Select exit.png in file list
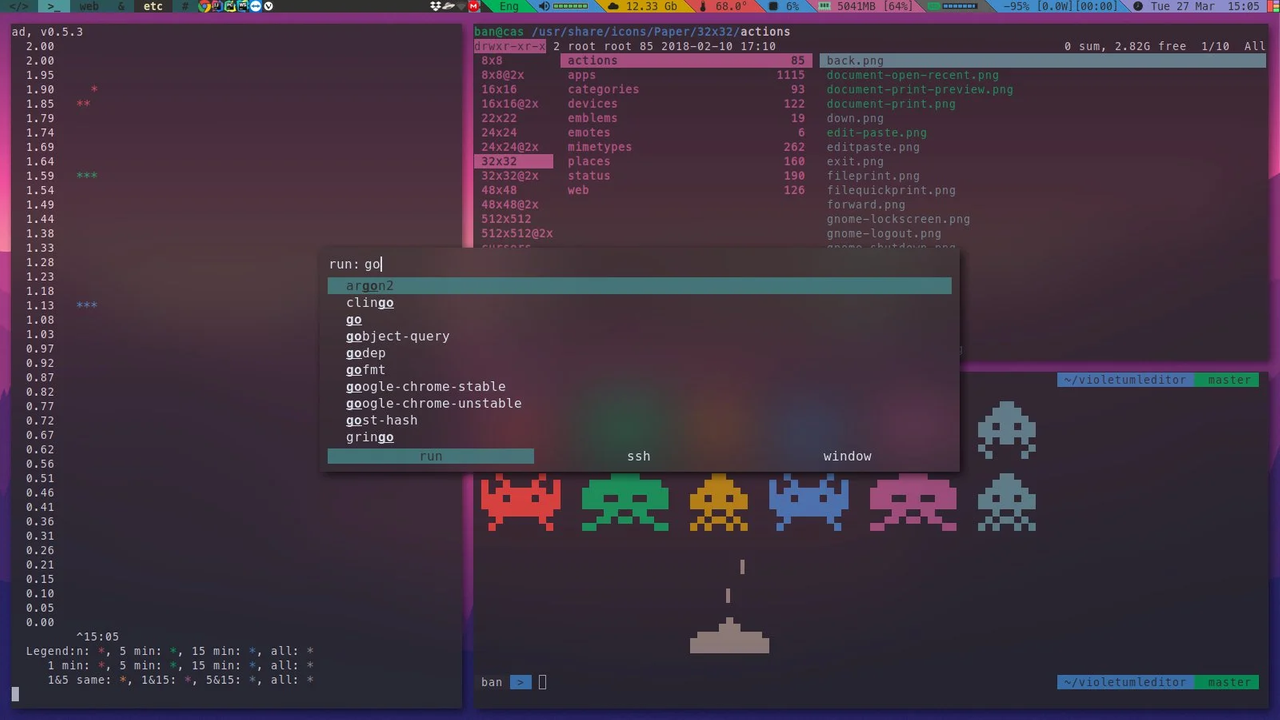This screenshot has height=720, width=1280. pyautogui.click(x=855, y=161)
